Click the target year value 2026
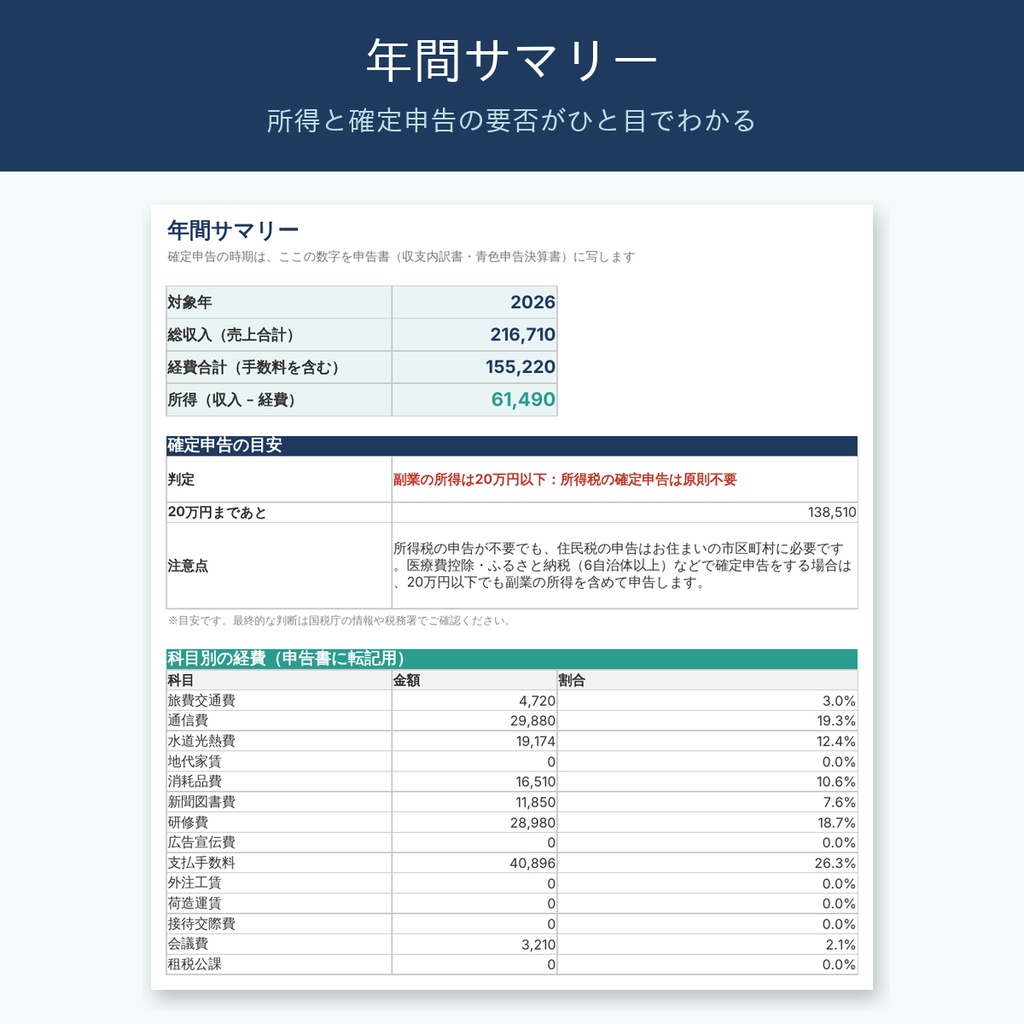This screenshot has height=1024, width=1024. pos(532,302)
